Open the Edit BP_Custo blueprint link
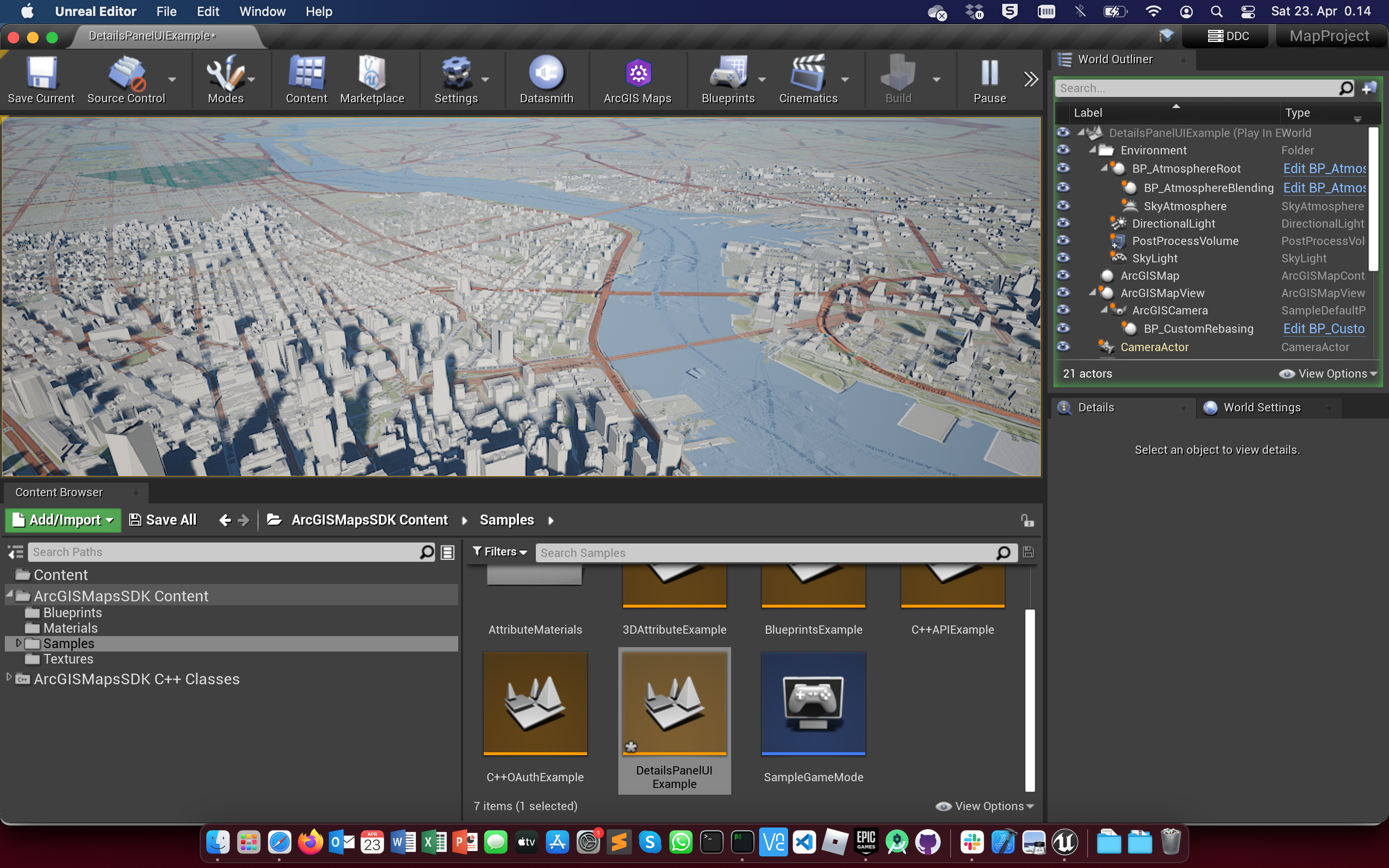Screen dimensions: 1389x868 [x=1323, y=329]
